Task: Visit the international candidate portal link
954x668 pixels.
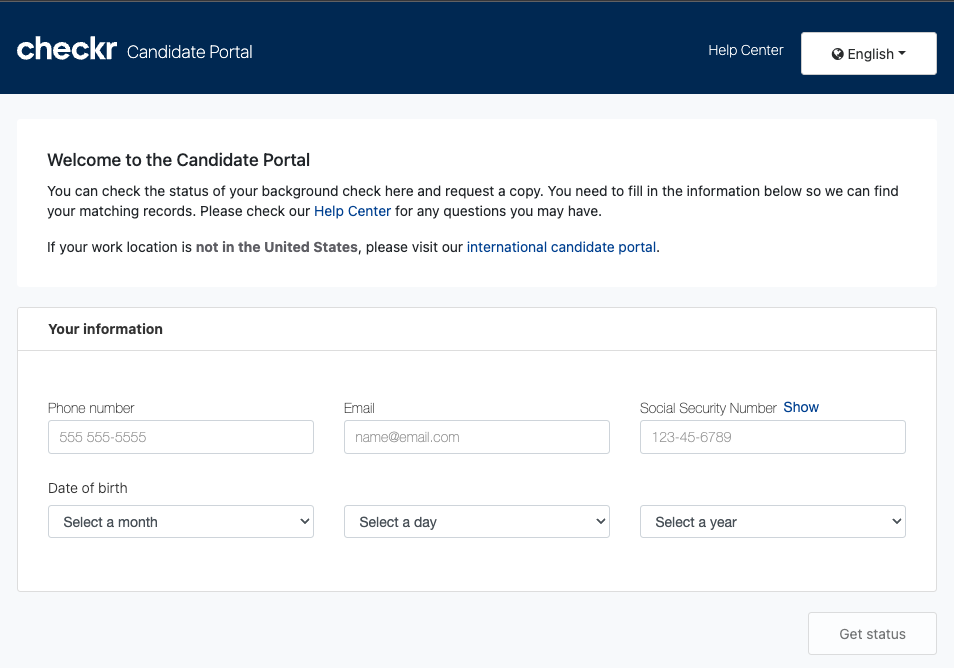Action: [561, 247]
